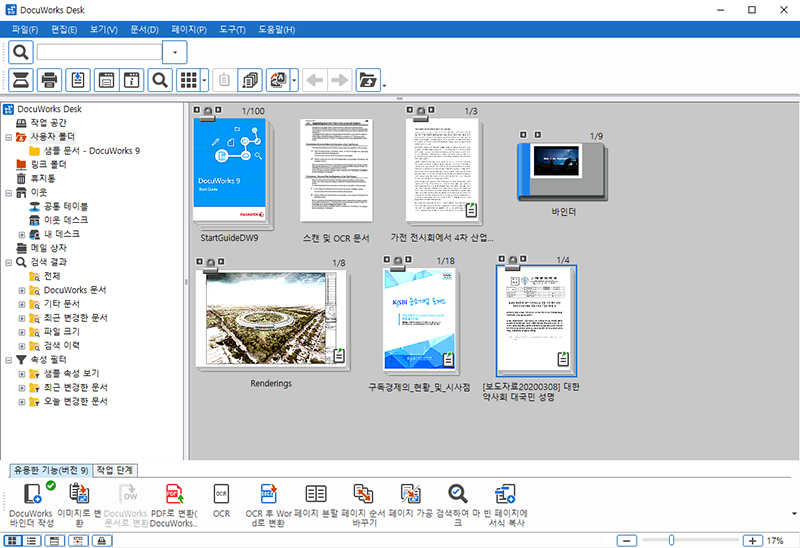Select 샘플 문서 - DocuWorks 9 folder

[x=92, y=151]
